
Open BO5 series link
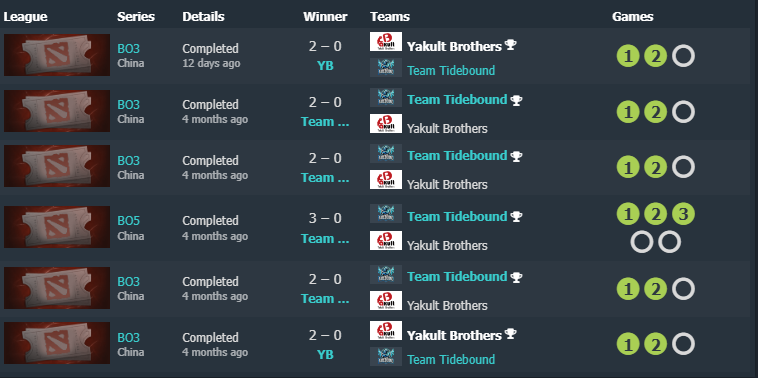click(x=129, y=221)
